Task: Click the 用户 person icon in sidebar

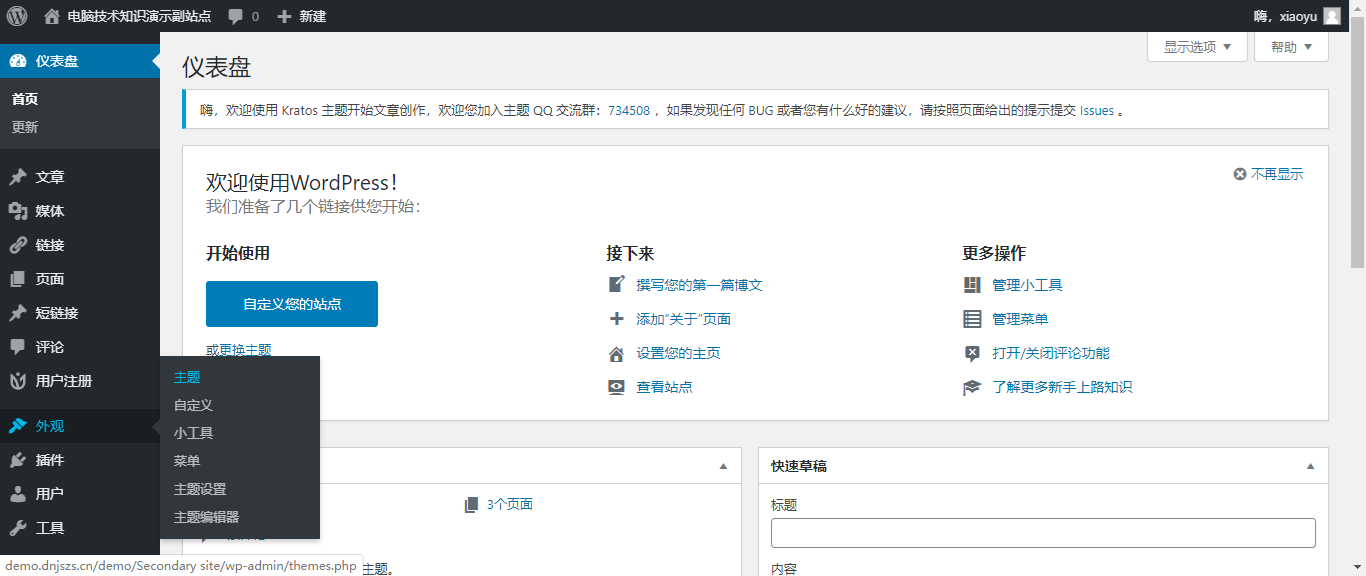Action: (x=18, y=494)
